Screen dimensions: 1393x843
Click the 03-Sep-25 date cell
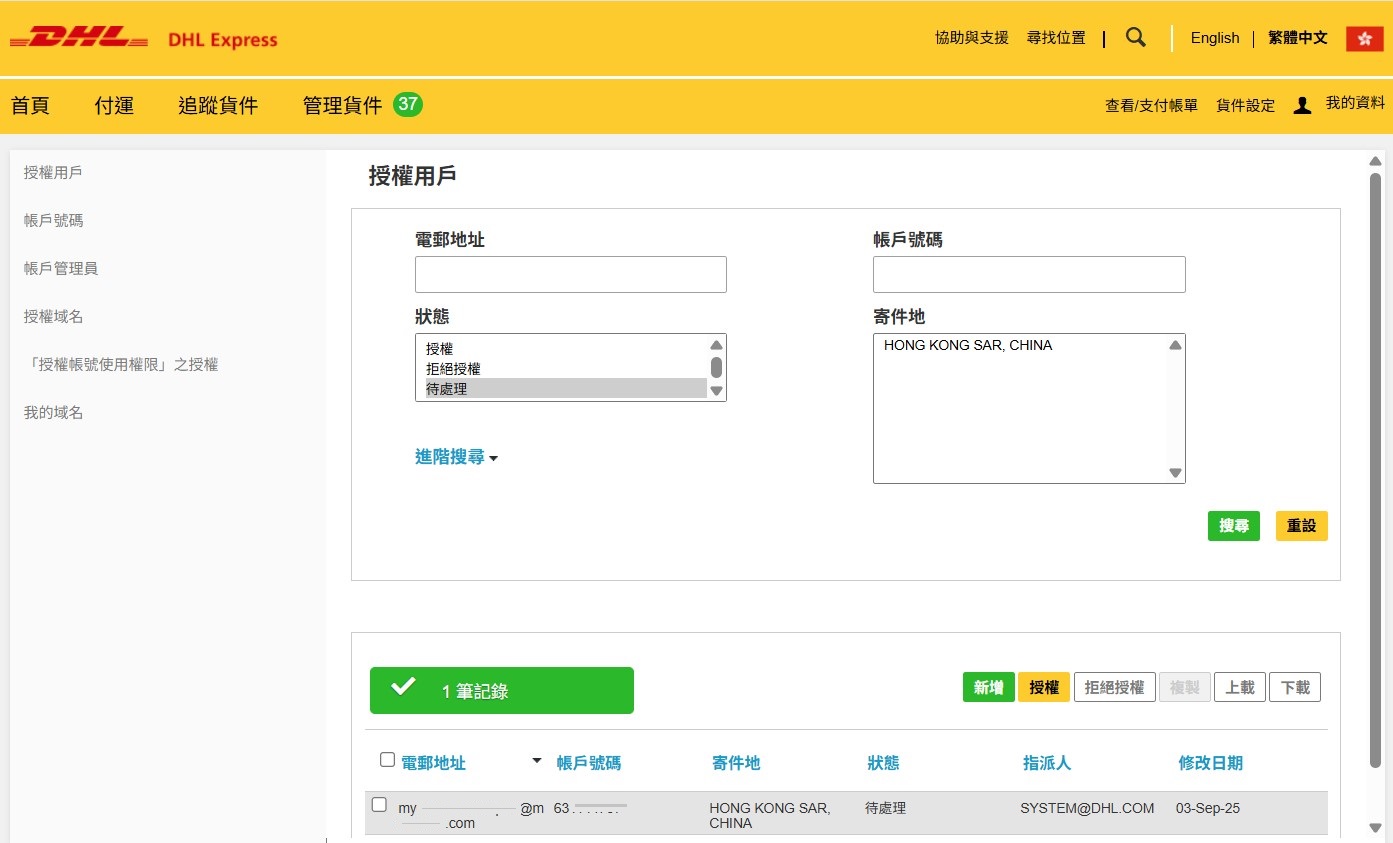1208,808
